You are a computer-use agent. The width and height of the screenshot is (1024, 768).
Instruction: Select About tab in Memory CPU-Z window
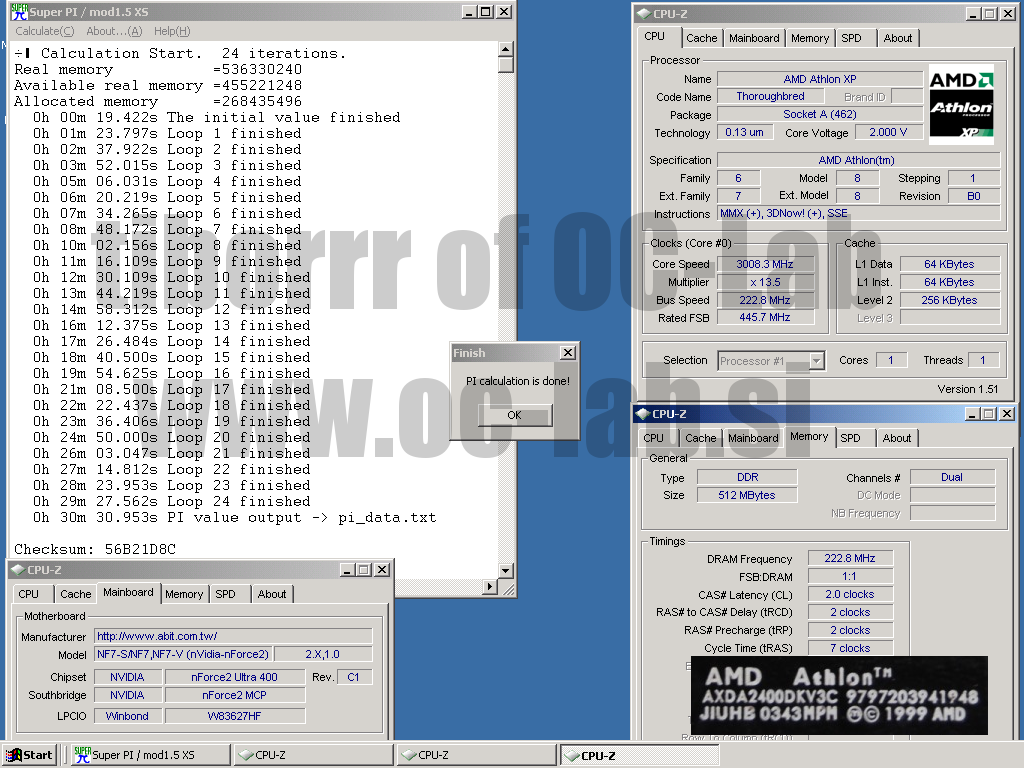pyautogui.click(x=897, y=438)
